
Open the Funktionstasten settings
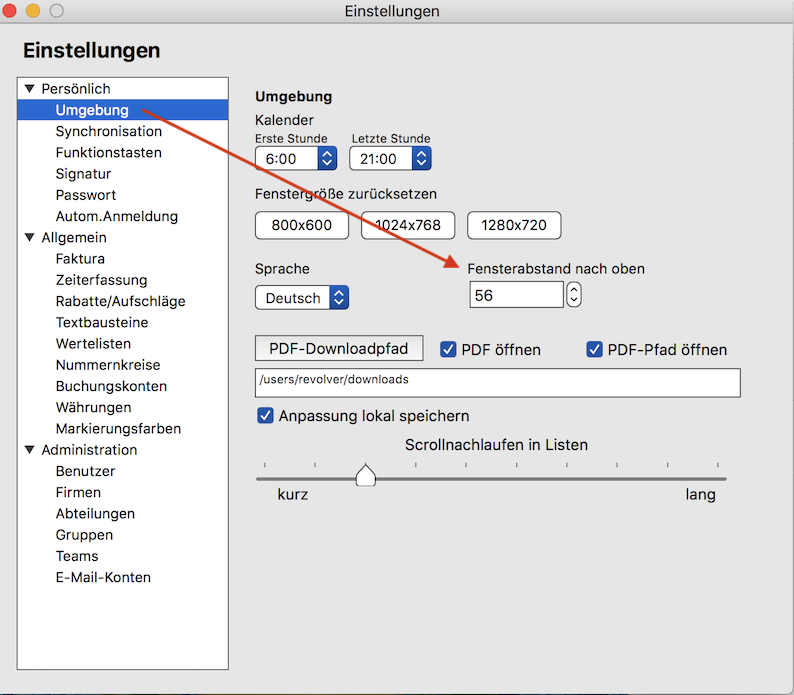click(x=108, y=153)
